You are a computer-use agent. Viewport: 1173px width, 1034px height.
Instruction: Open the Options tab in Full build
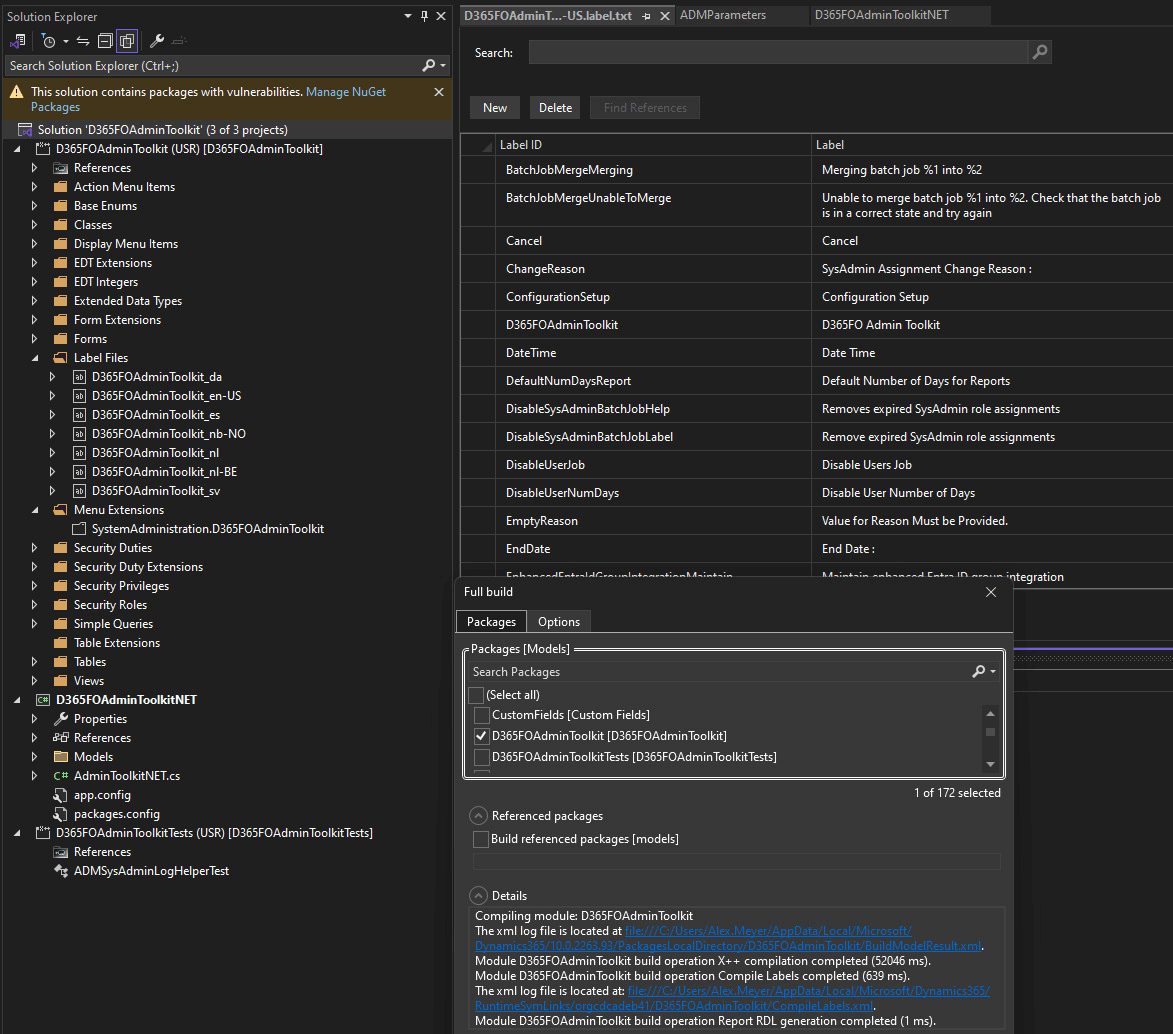pos(559,622)
